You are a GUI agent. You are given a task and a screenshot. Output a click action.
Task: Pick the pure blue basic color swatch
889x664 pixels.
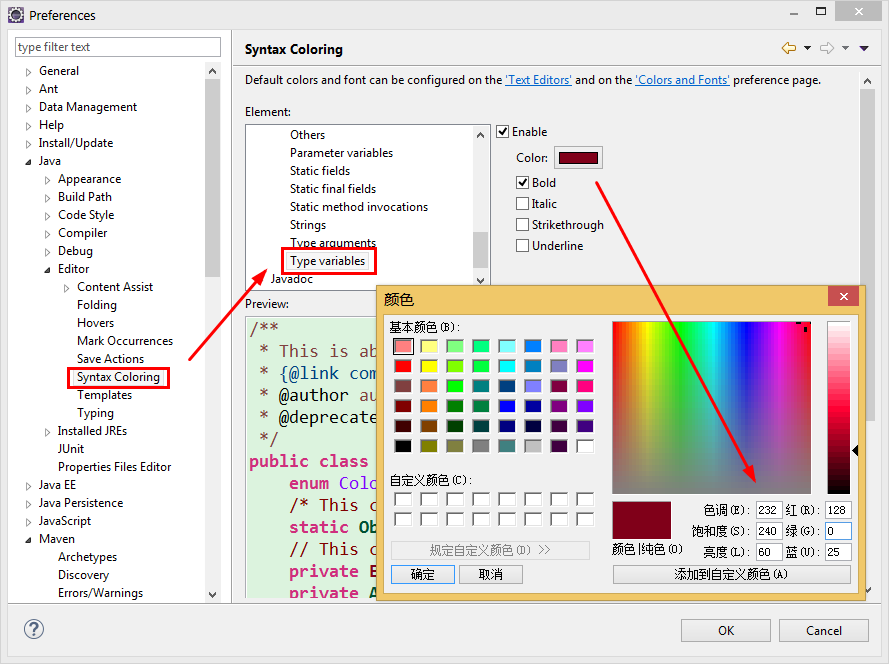507,406
